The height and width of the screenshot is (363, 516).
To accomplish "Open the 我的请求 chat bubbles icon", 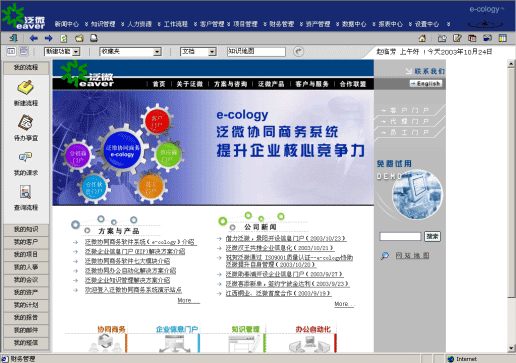I will coord(26,157).
